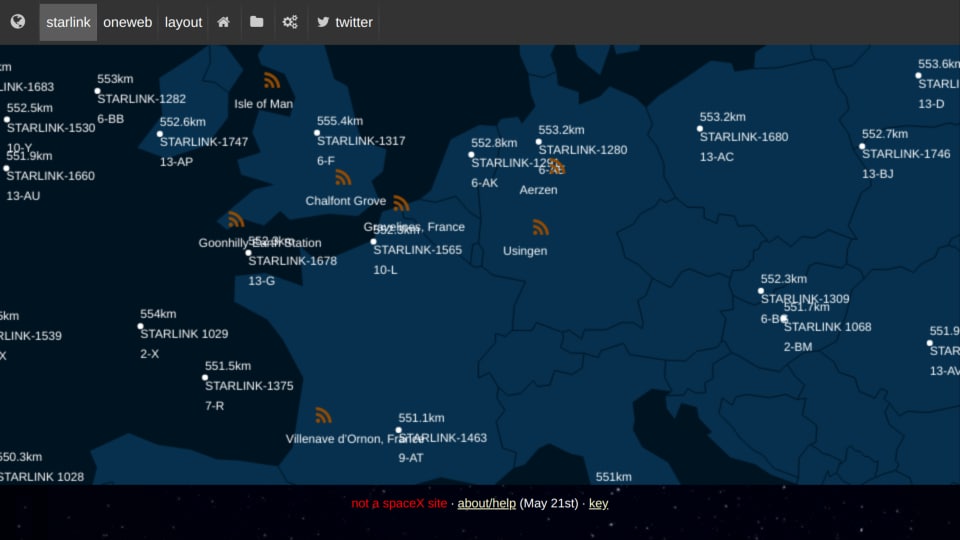Click the Isle of Man station label
Image resolution: width=960 pixels, height=540 pixels.
[263, 104]
